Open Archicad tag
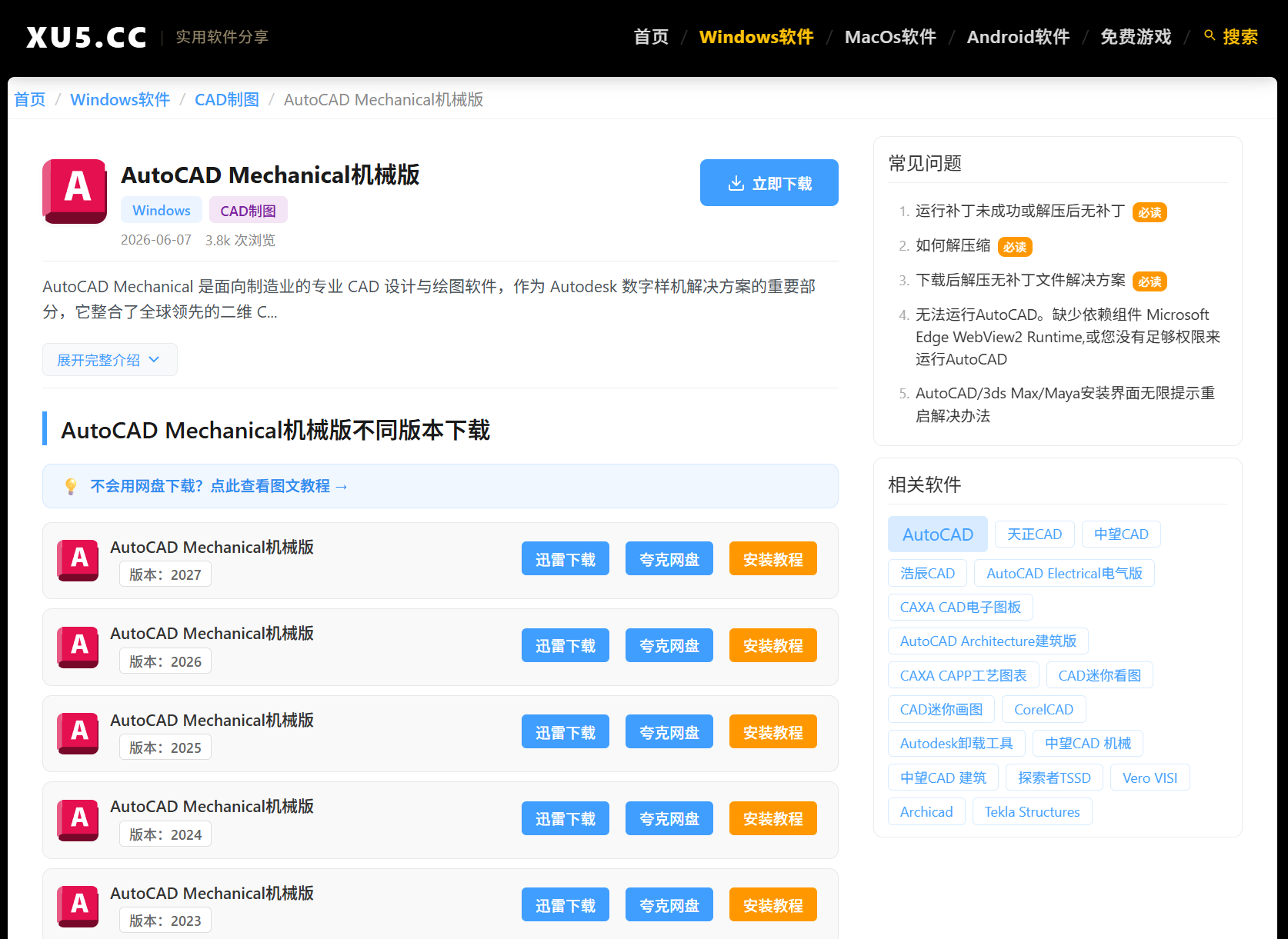The image size is (1288, 939). pos(926,811)
